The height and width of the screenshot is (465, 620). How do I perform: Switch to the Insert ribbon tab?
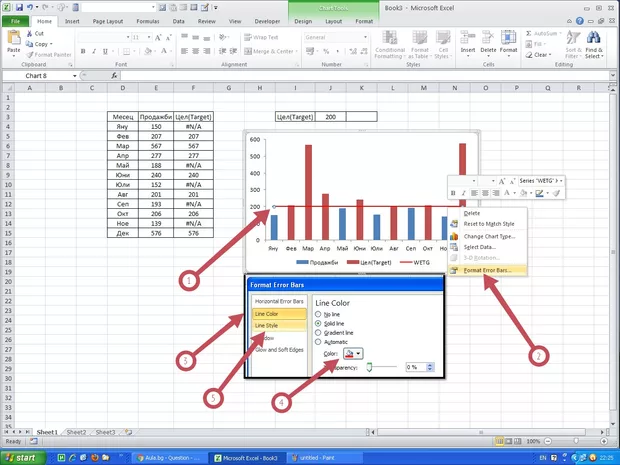click(x=72, y=21)
